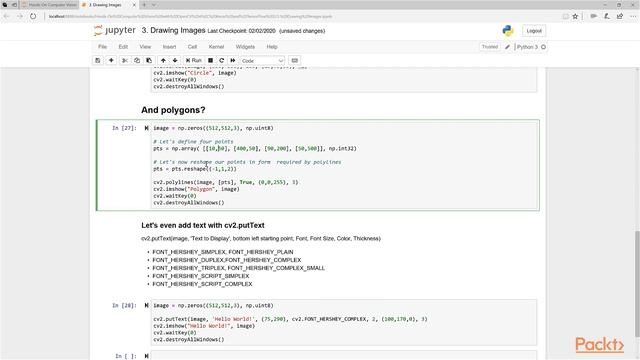Click into the putText code cell
This screenshot has width=640, height=360.
click(344, 322)
